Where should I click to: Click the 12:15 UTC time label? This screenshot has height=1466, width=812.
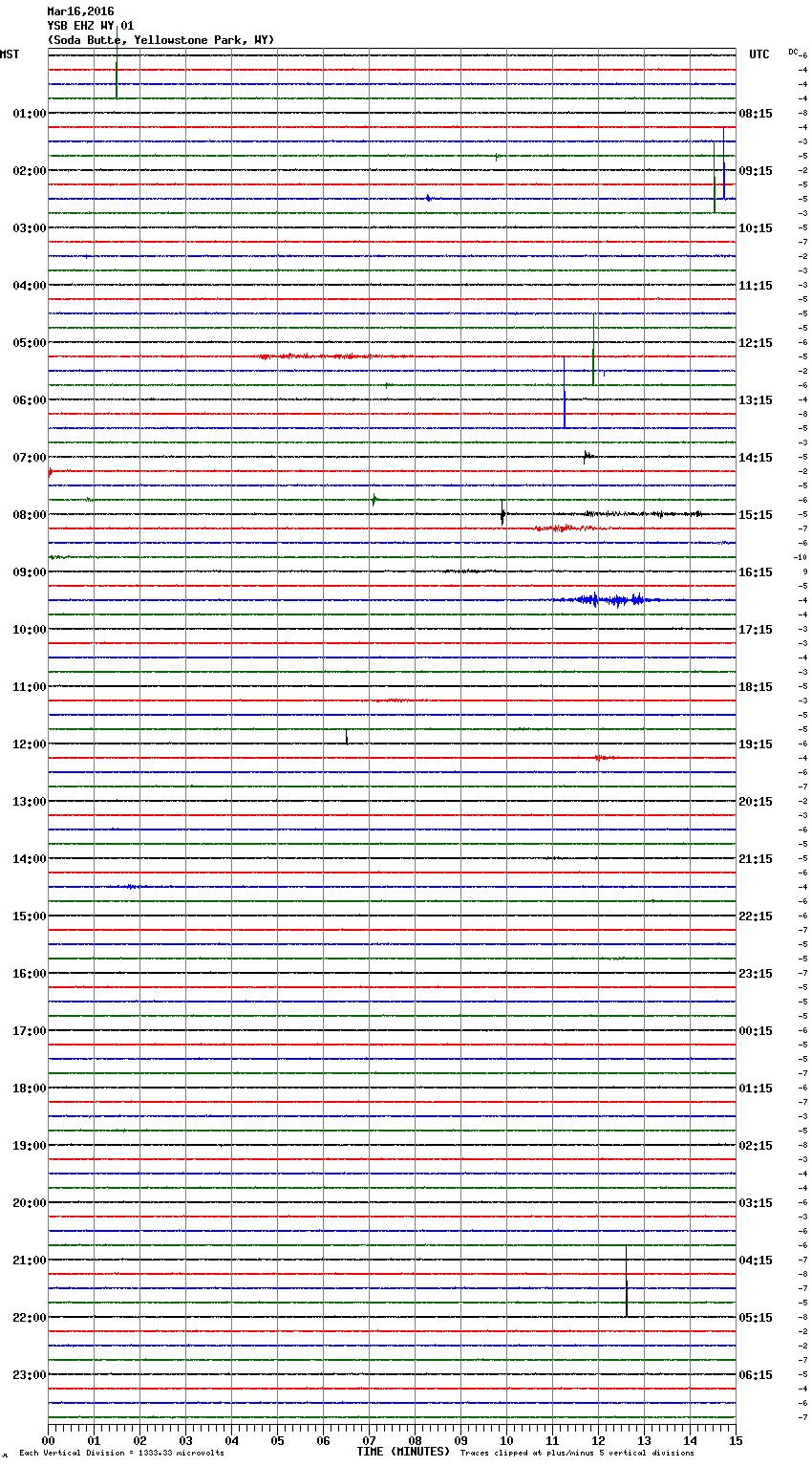point(756,343)
